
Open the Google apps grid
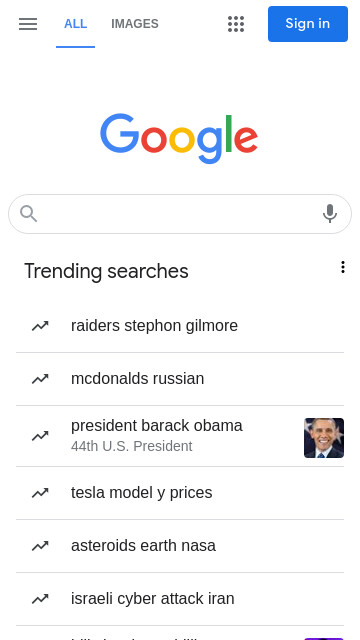[x=236, y=24]
